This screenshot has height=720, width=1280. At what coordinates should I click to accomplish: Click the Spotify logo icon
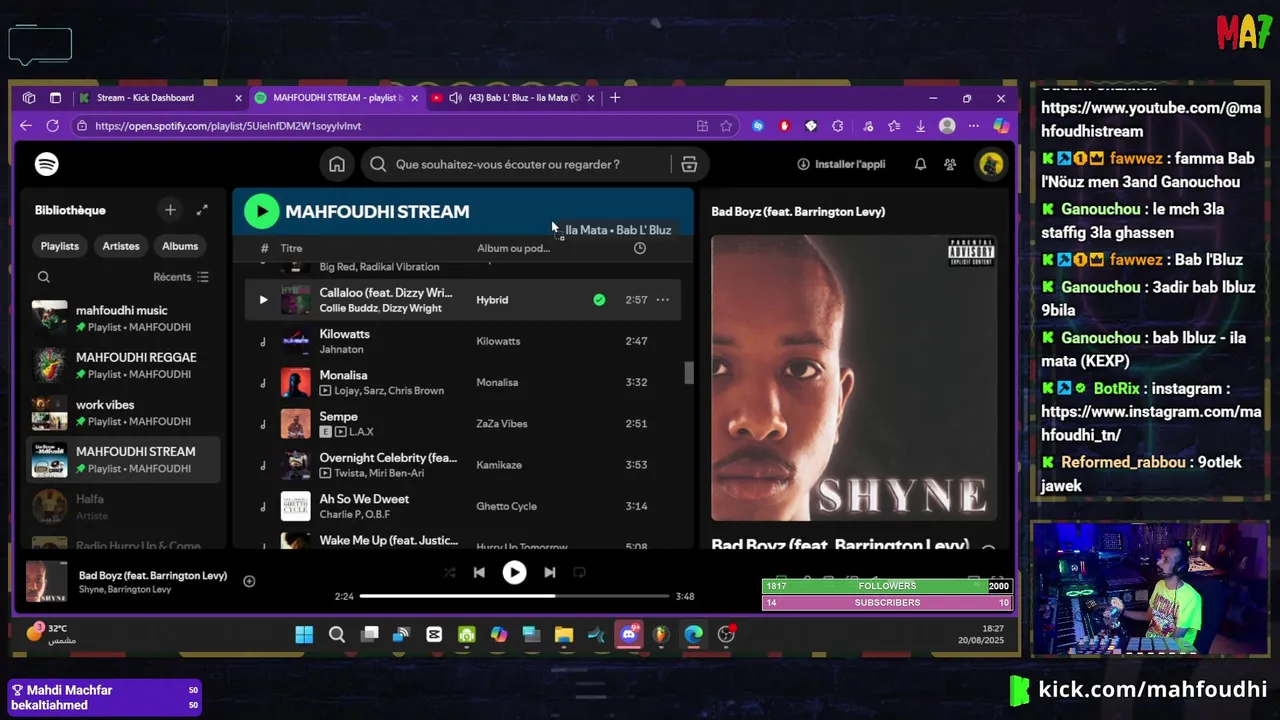pyautogui.click(x=46, y=164)
